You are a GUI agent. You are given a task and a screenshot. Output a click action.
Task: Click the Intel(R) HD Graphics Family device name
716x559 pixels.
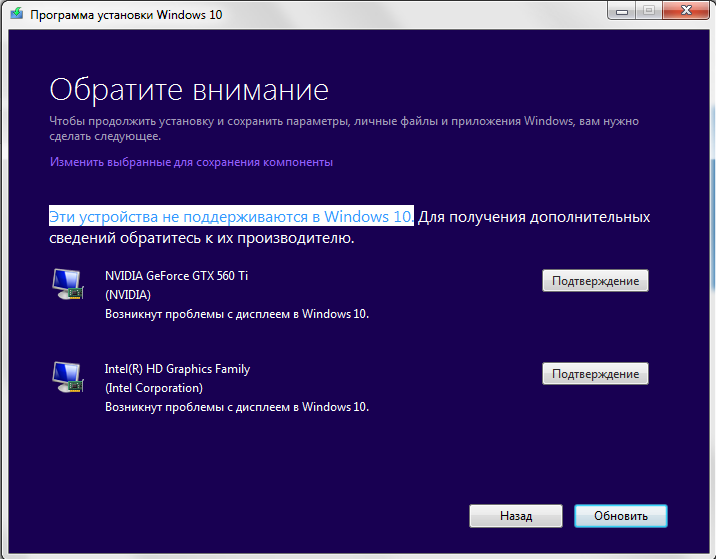pos(178,369)
